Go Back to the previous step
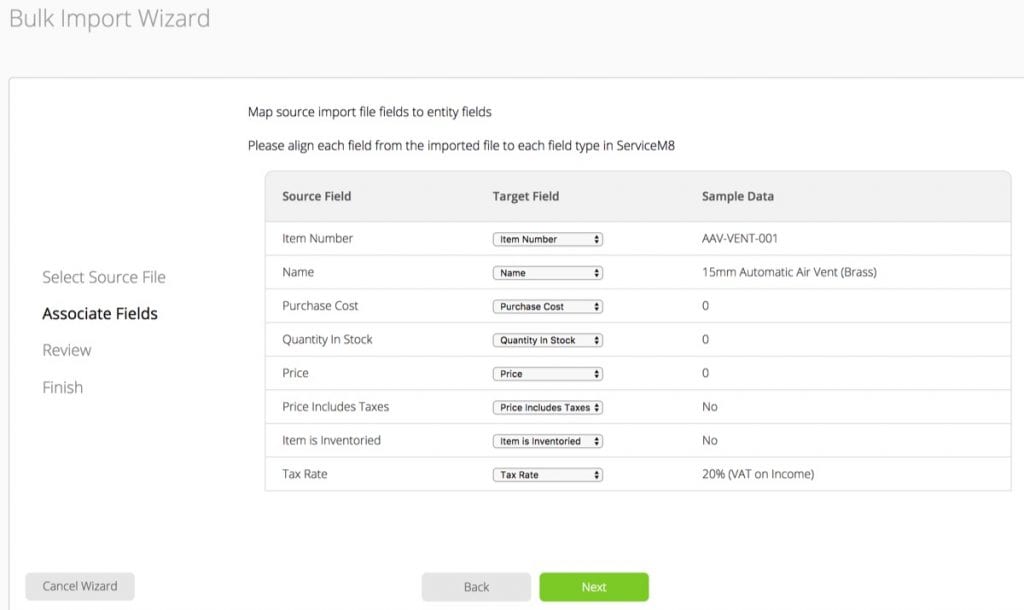This screenshot has width=1024, height=610. click(476, 587)
